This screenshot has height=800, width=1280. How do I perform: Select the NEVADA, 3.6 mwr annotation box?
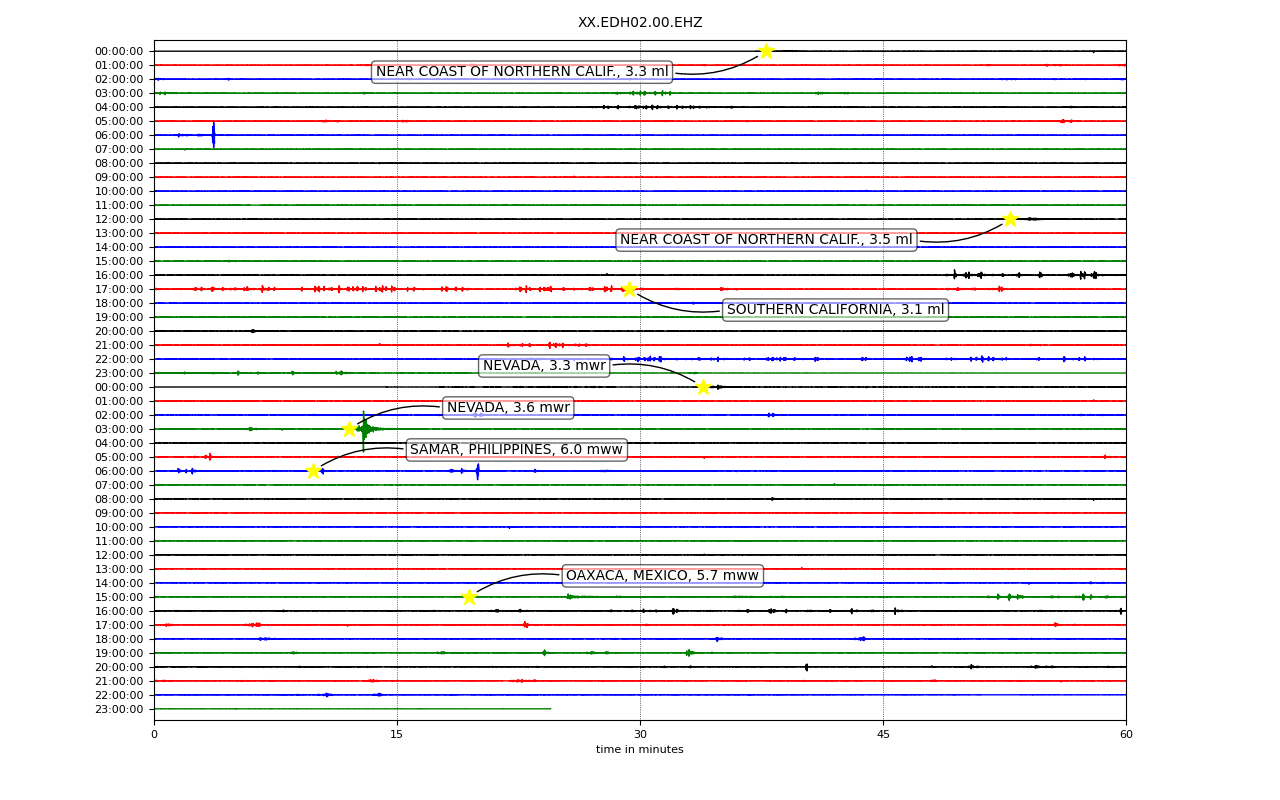[508, 407]
